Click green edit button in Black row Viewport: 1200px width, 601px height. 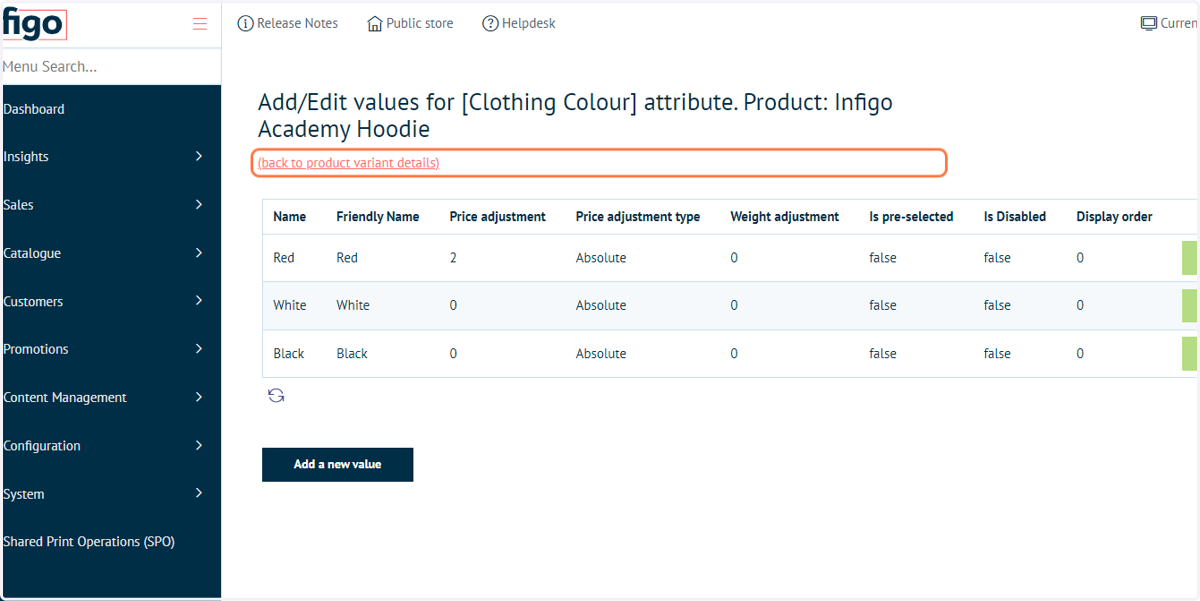pyautogui.click(x=1189, y=353)
